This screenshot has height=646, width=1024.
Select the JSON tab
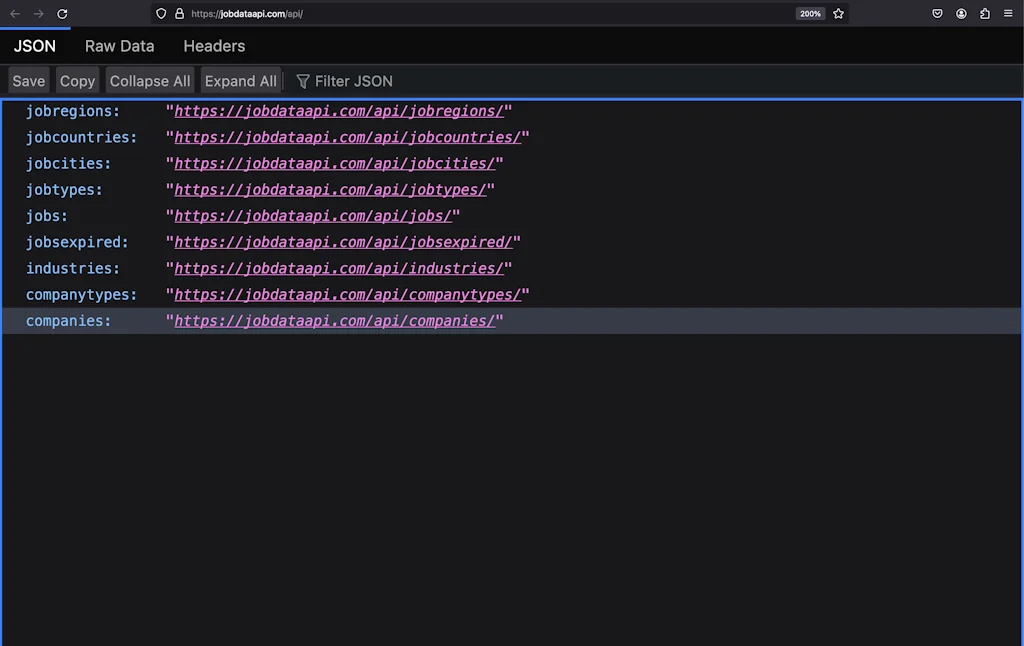click(35, 46)
